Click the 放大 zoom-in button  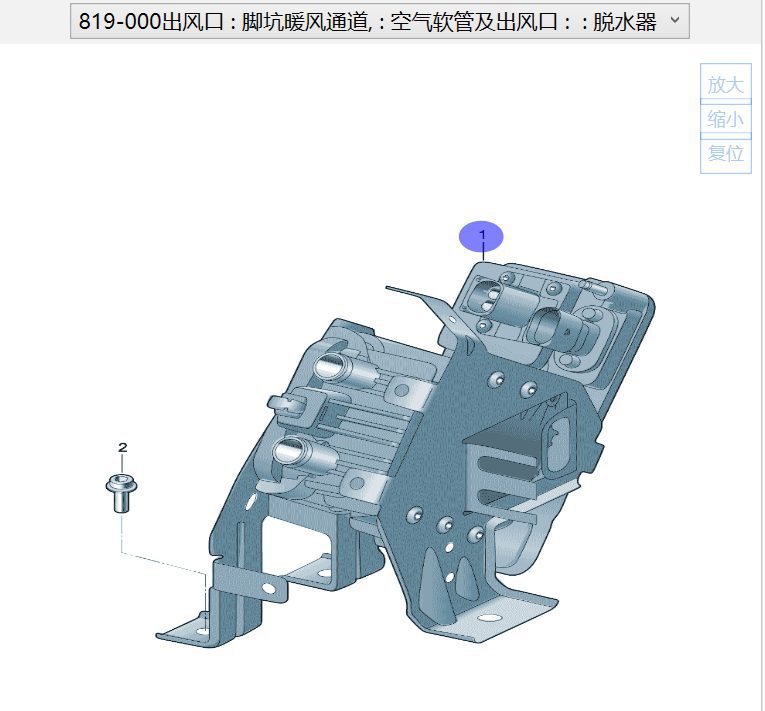coord(725,85)
